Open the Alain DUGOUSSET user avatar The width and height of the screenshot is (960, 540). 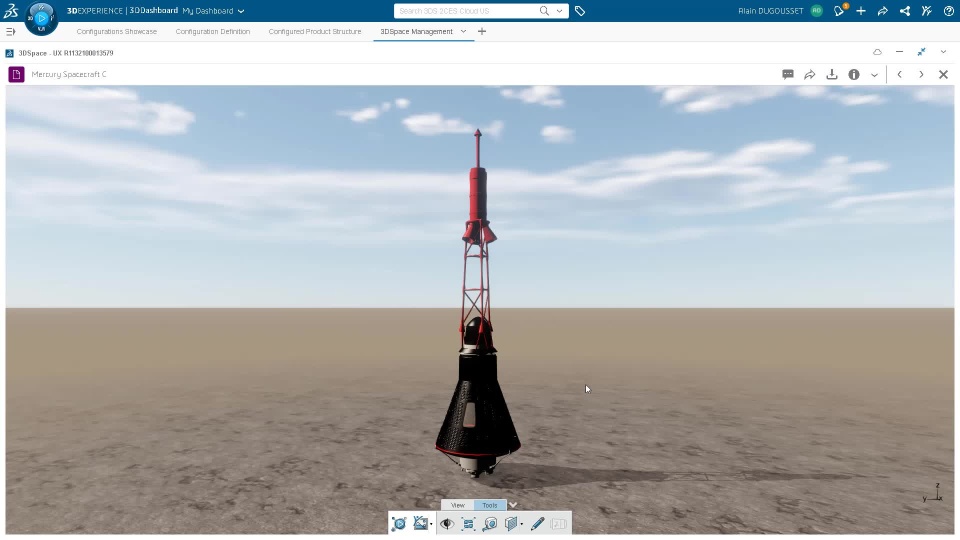817,10
